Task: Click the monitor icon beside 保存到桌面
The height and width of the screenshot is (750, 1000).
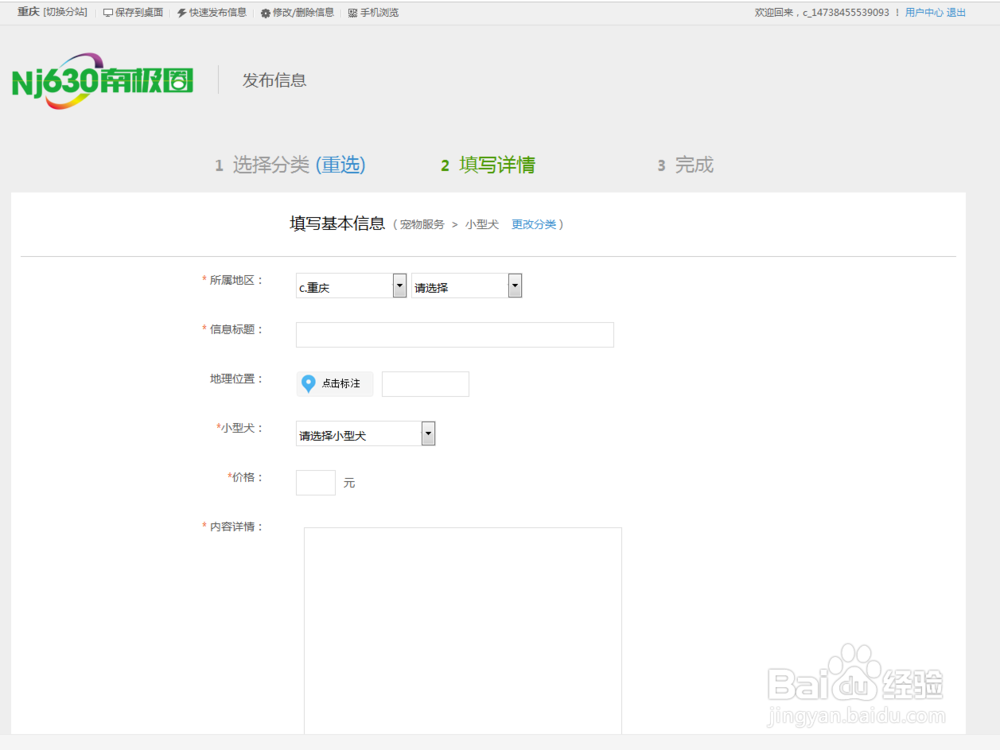Action: (x=107, y=13)
